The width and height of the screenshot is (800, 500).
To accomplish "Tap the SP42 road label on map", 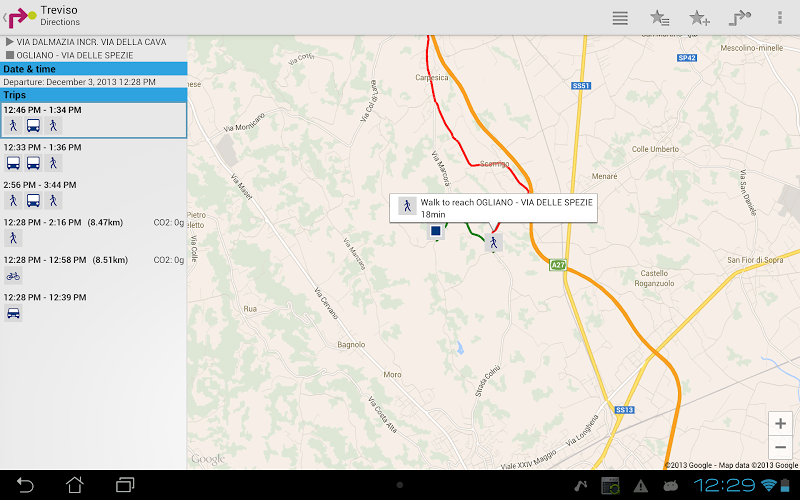I will click(x=687, y=58).
